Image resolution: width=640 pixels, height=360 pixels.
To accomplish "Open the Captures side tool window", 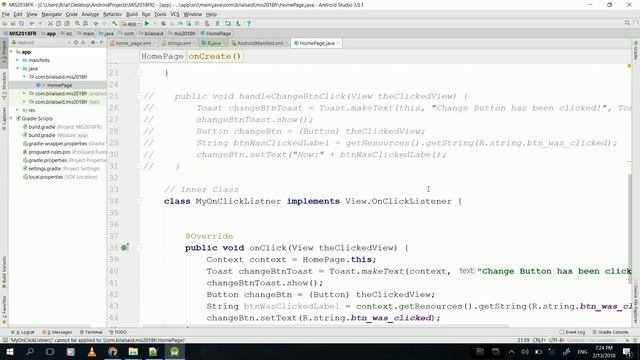I will click(x=4, y=119).
